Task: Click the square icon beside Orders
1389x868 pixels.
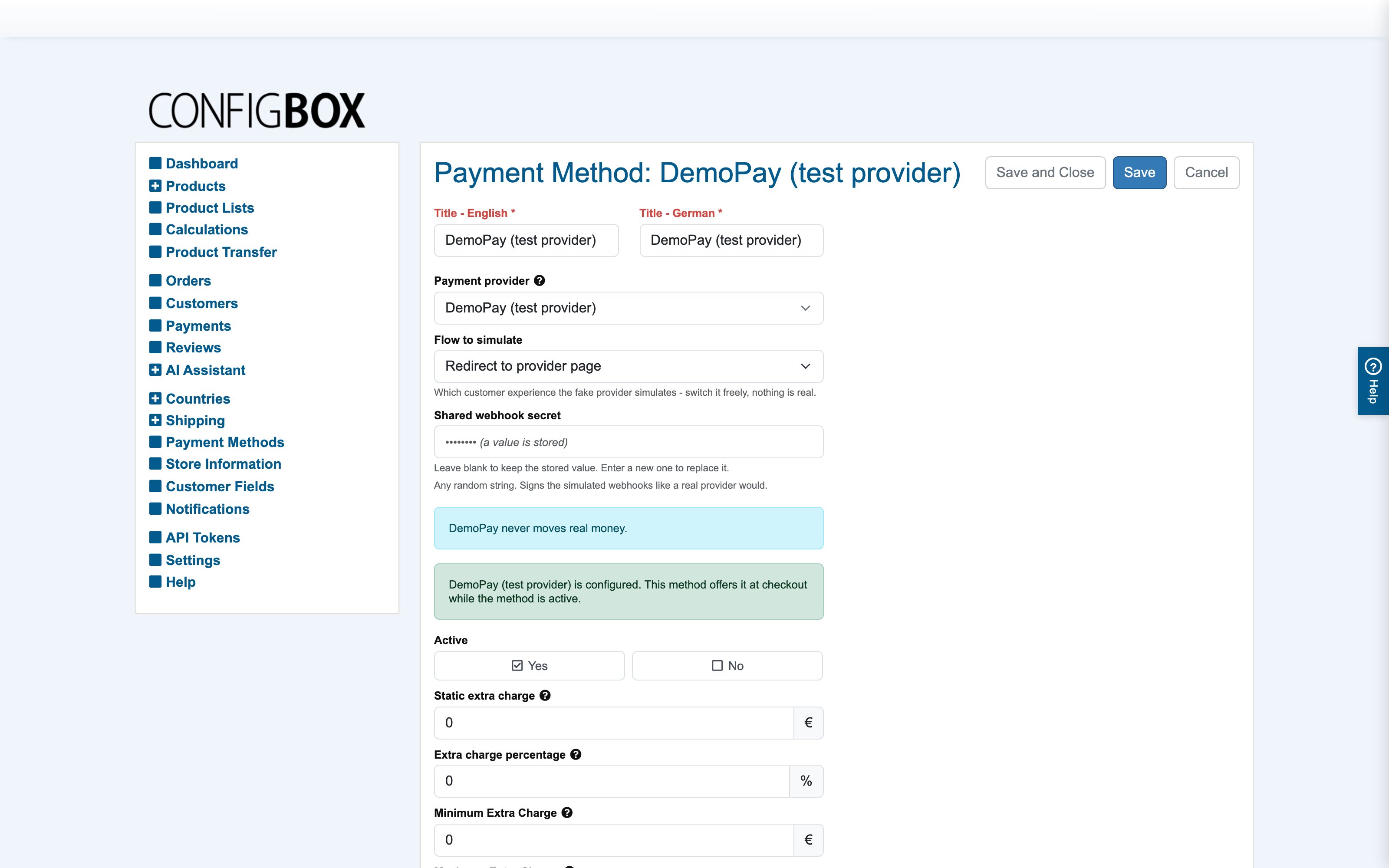Action: [x=155, y=280]
